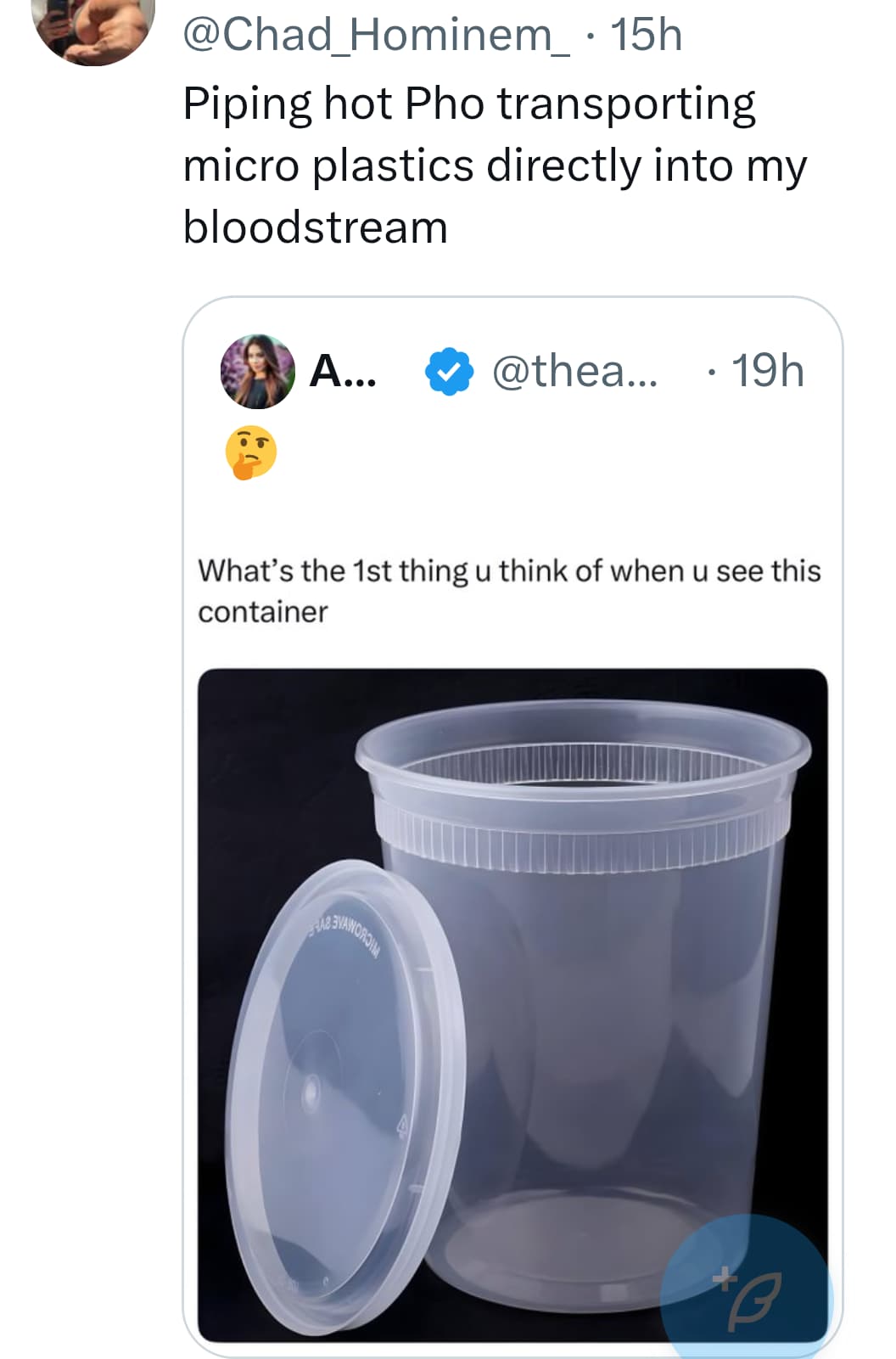Open the @Chad_Hominem_ handle link

pos(378,36)
